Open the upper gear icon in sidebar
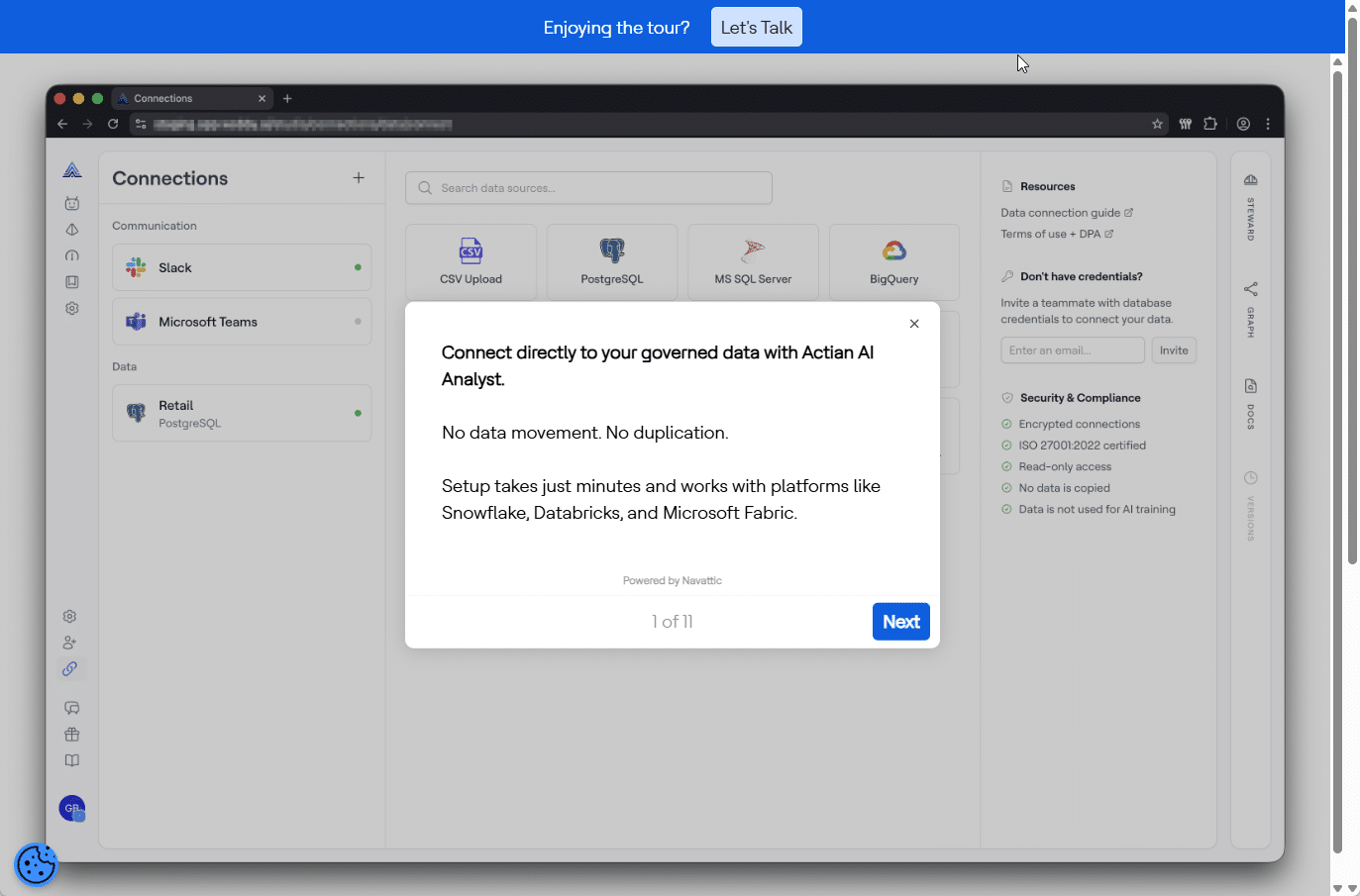Image resolution: width=1360 pixels, height=896 pixels. point(72,308)
